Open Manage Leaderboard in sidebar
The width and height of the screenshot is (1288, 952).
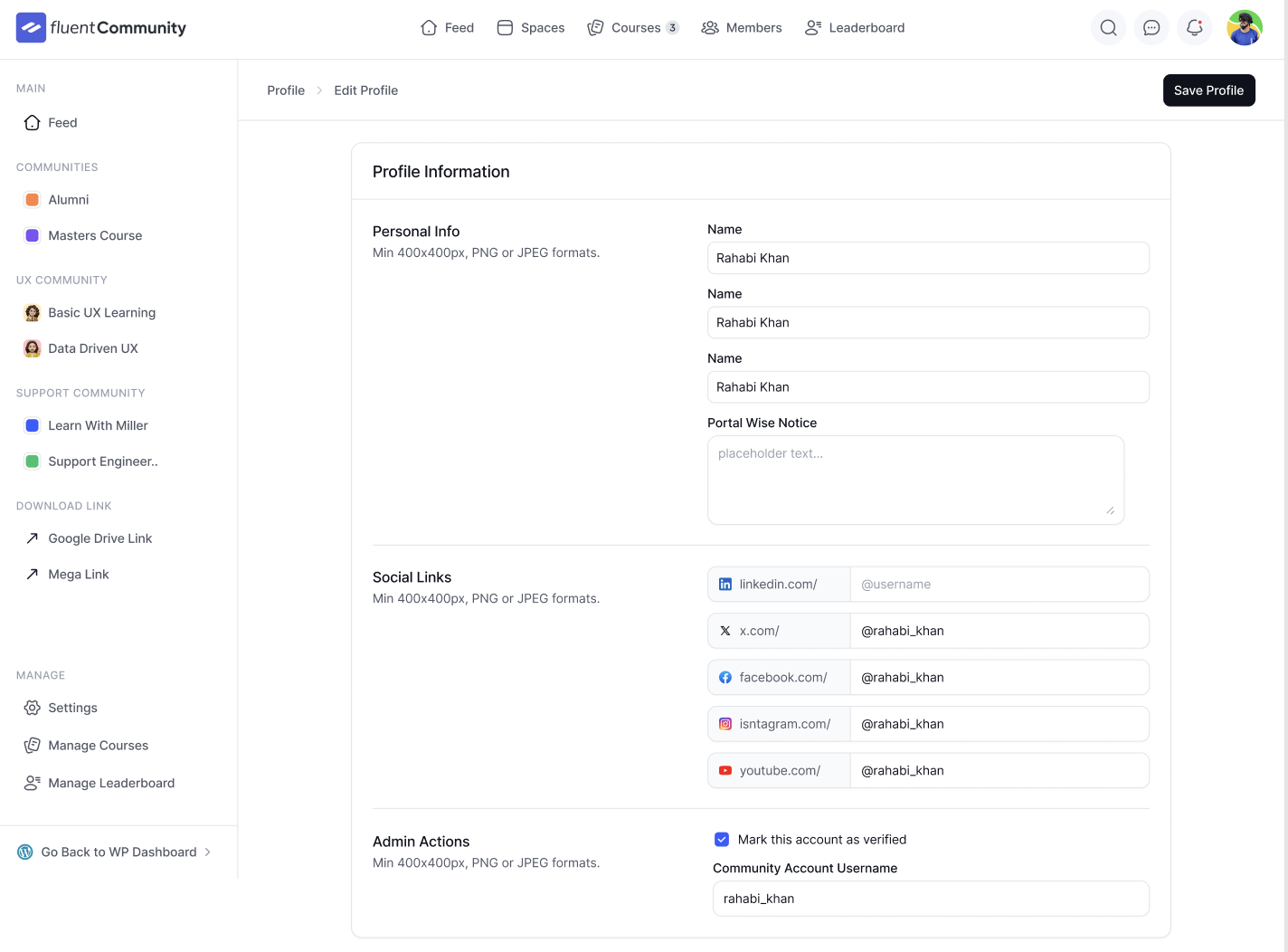point(32,782)
